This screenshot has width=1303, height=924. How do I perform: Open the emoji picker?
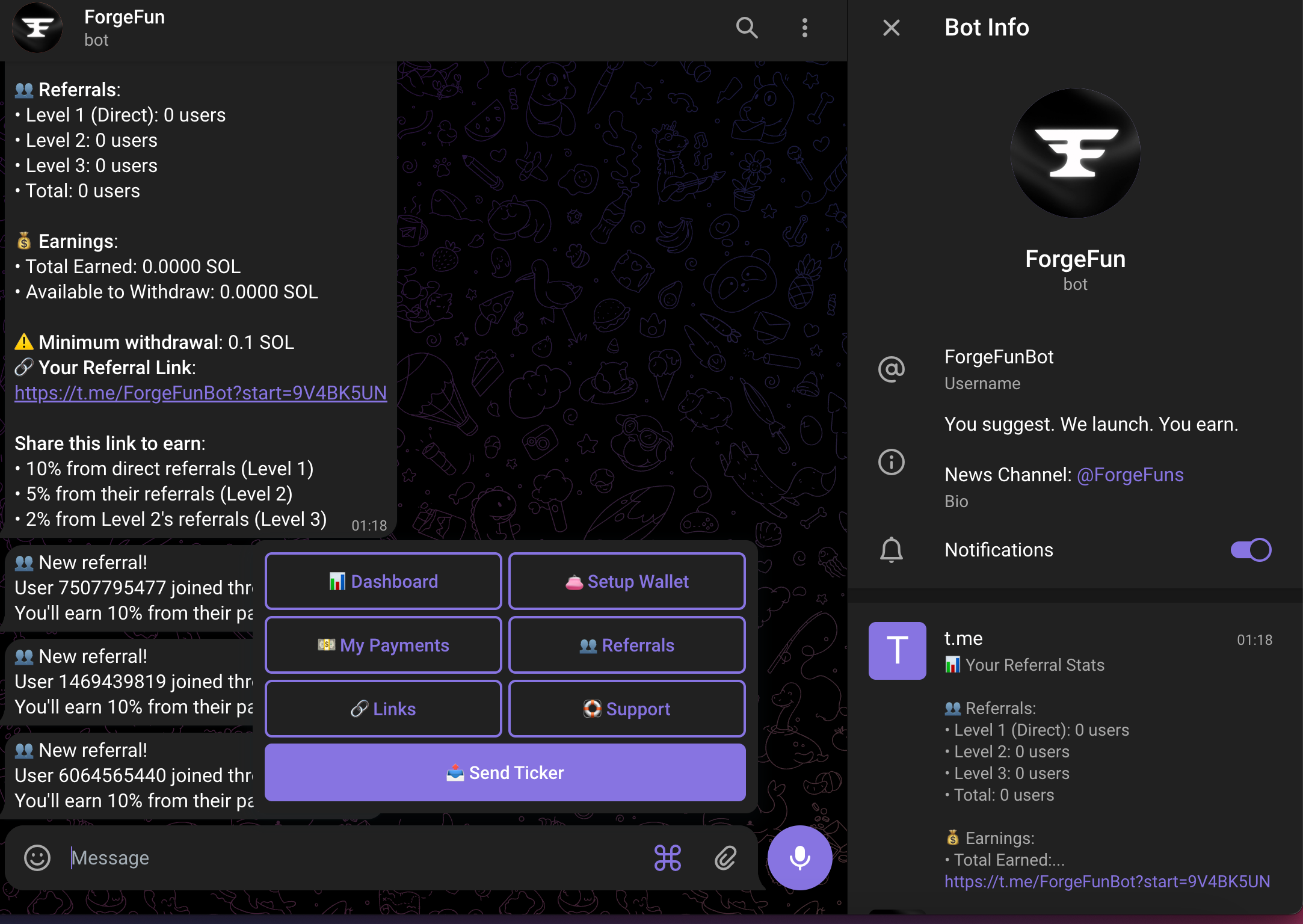point(37,858)
